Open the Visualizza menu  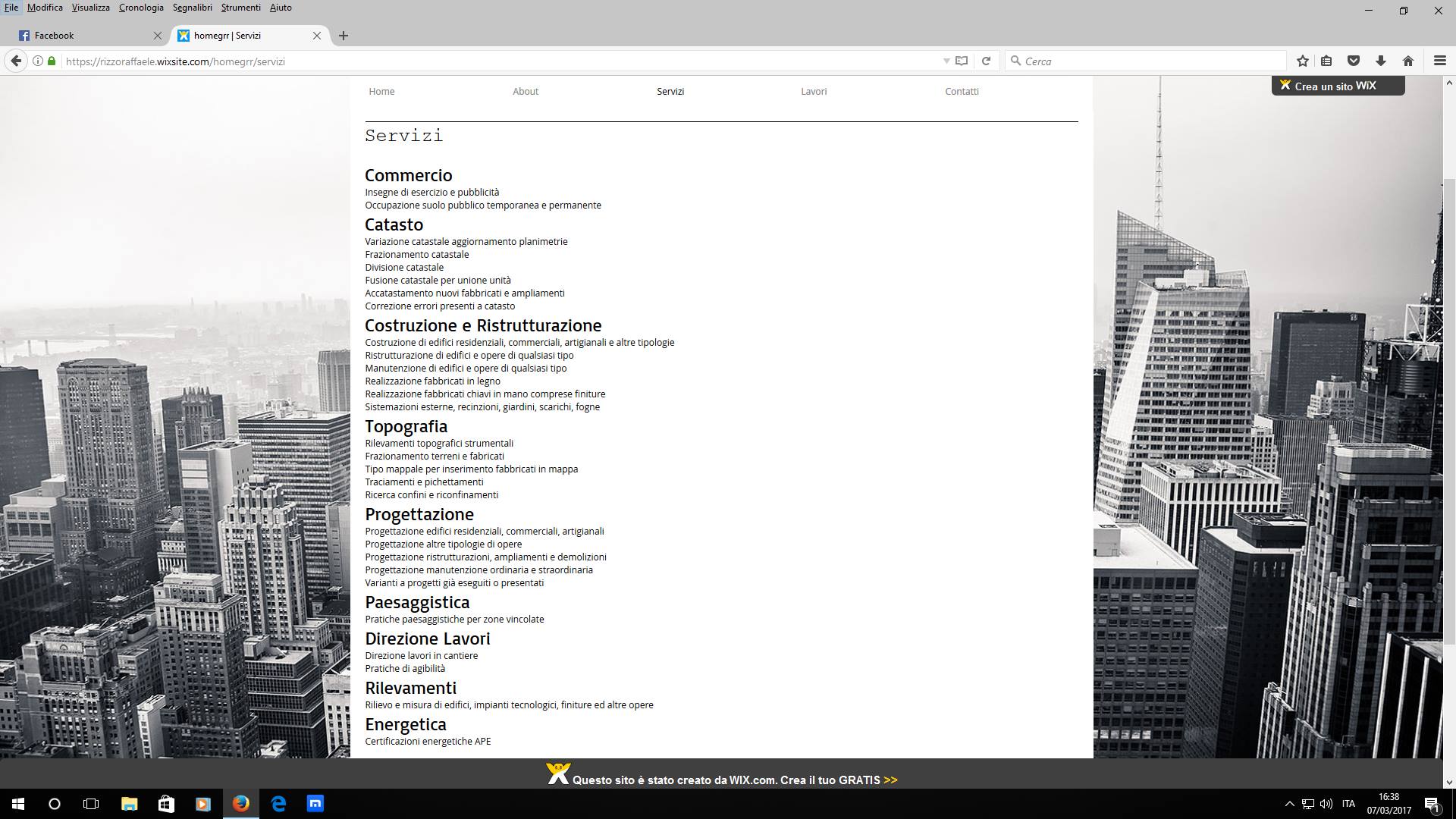91,8
